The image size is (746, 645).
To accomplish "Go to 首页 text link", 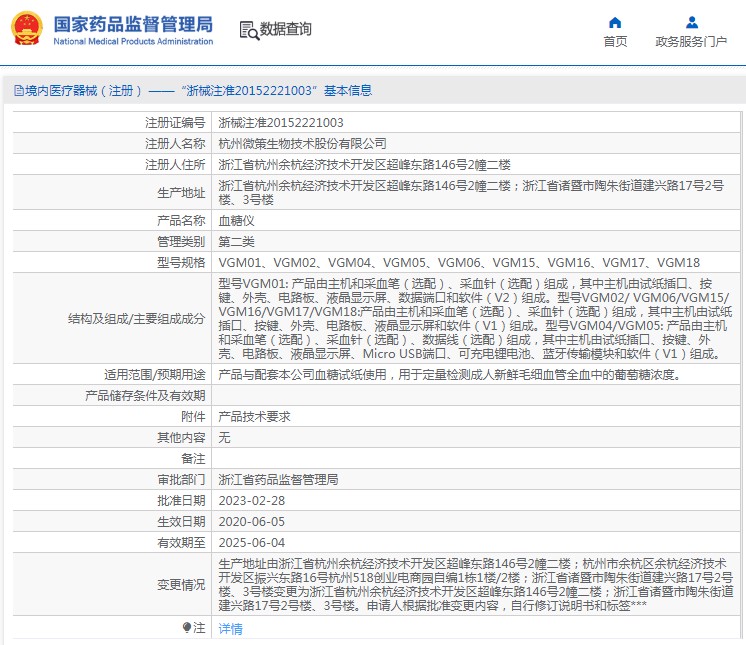I will click(x=615, y=42).
